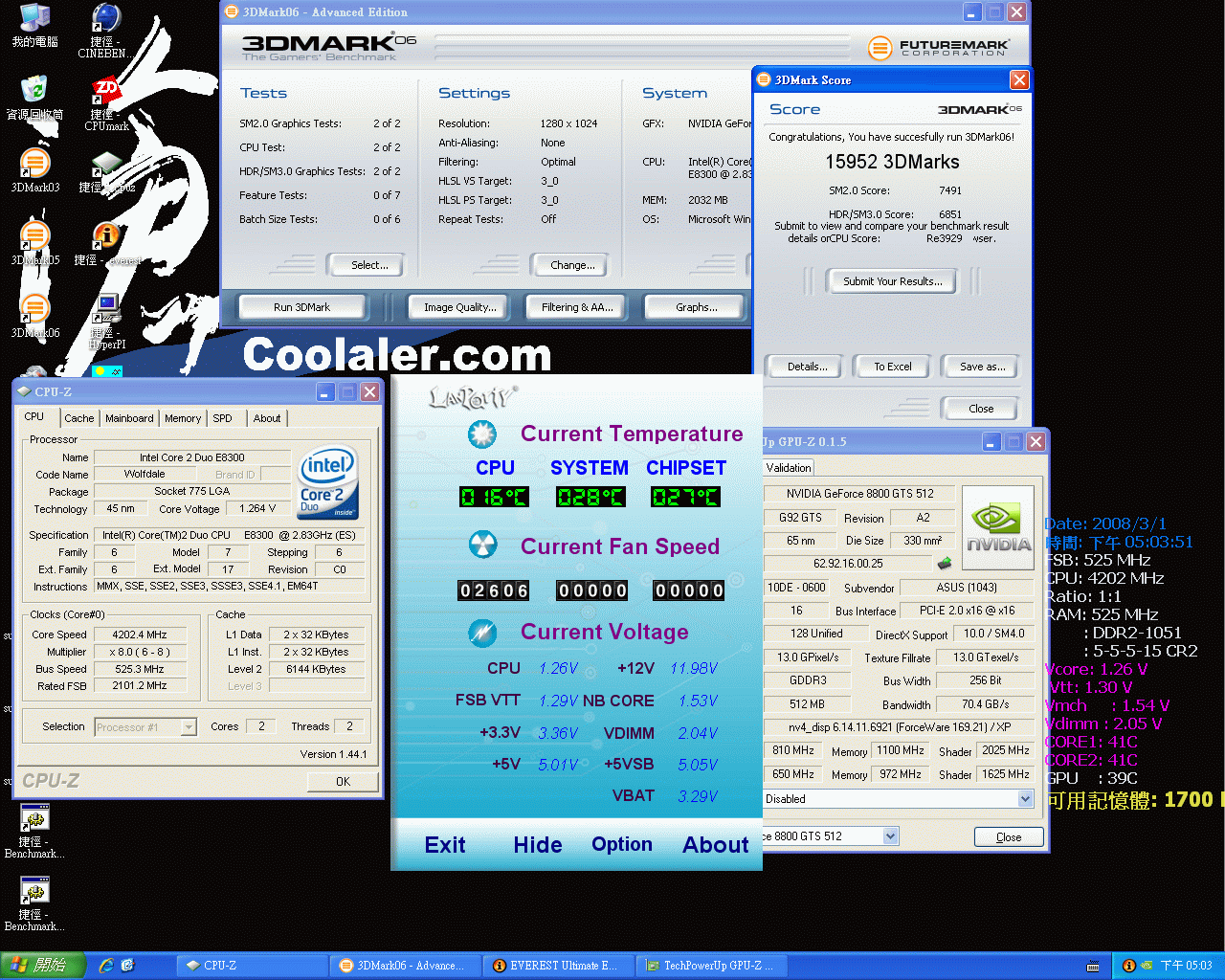The height and width of the screenshot is (980, 1225).
Task: Click the Run 3DMark button
Action: [x=302, y=307]
